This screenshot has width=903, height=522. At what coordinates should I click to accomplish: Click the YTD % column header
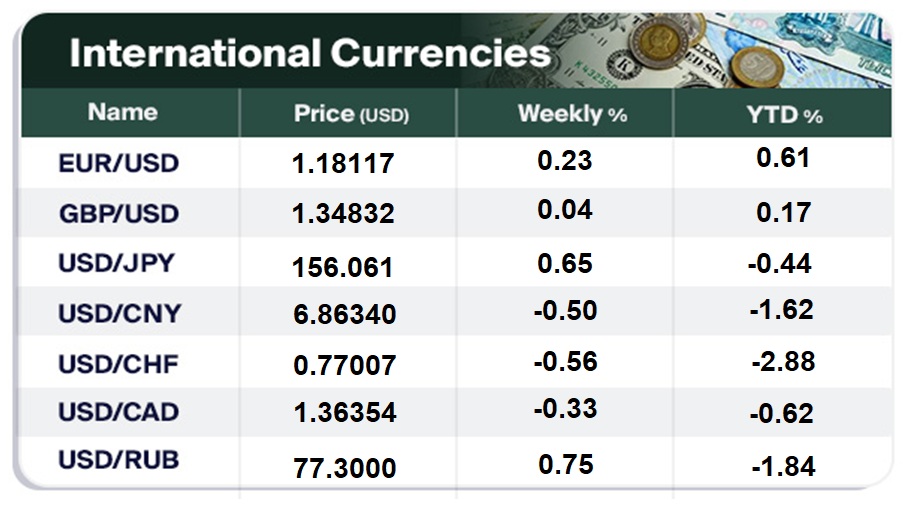pyautogui.click(x=784, y=115)
